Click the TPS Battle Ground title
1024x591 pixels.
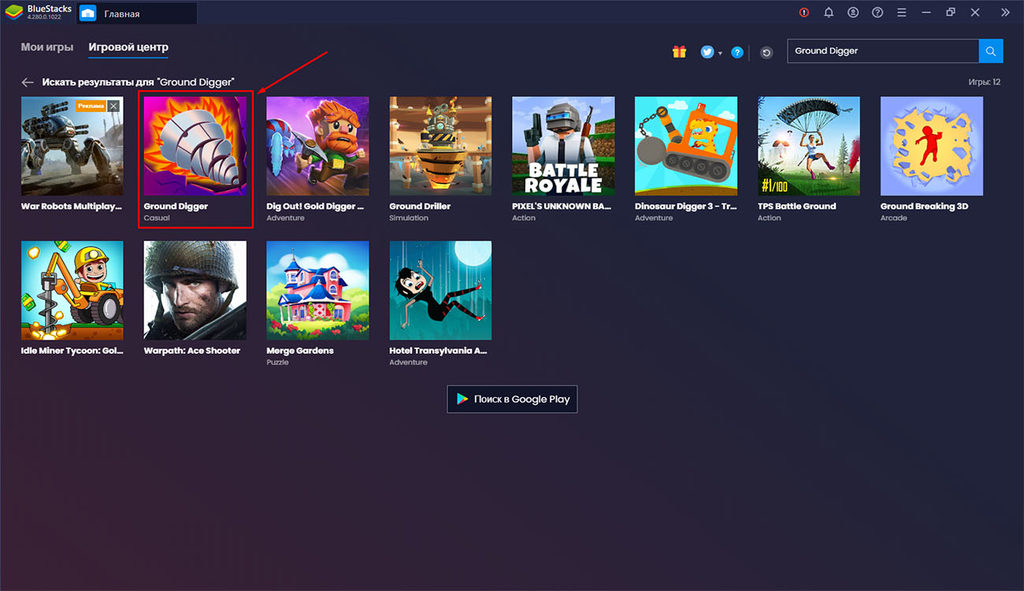[x=797, y=206]
